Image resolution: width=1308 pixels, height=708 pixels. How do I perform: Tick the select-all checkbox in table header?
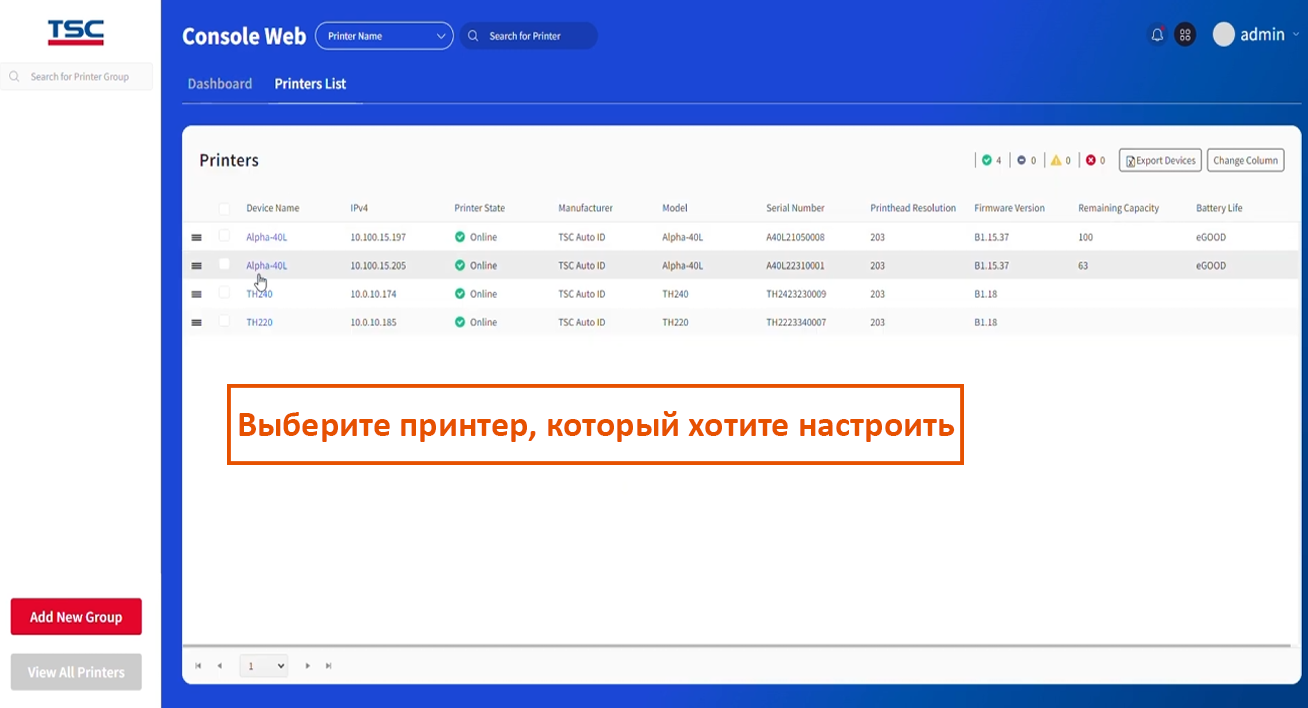click(x=224, y=208)
